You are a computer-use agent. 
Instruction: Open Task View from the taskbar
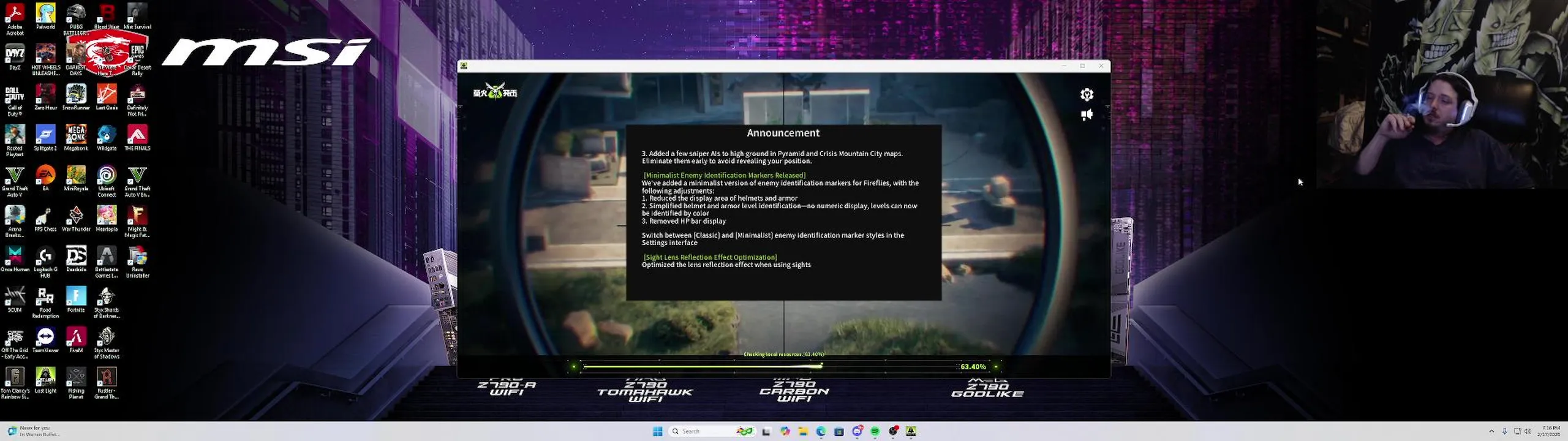[766, 431]
